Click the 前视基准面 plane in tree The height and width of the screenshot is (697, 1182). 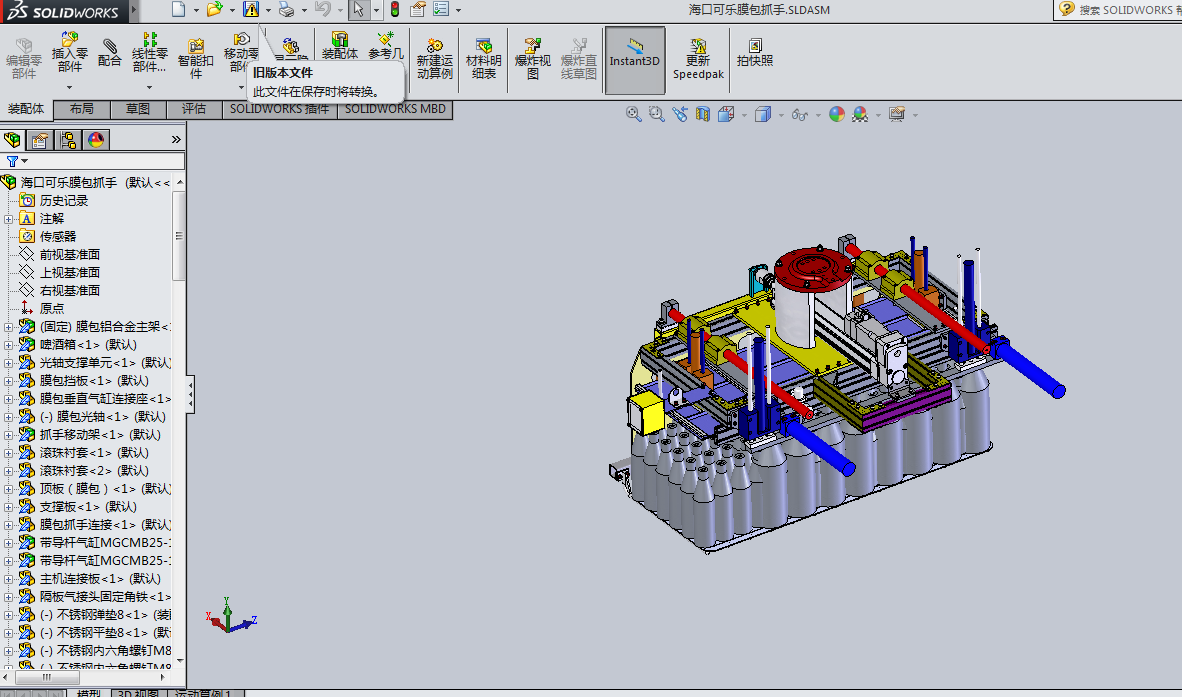(x=69, y=255)
